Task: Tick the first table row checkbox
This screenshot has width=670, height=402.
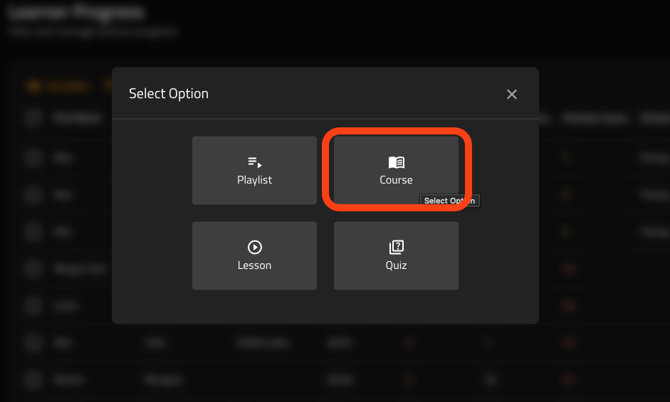Action: 34,157
